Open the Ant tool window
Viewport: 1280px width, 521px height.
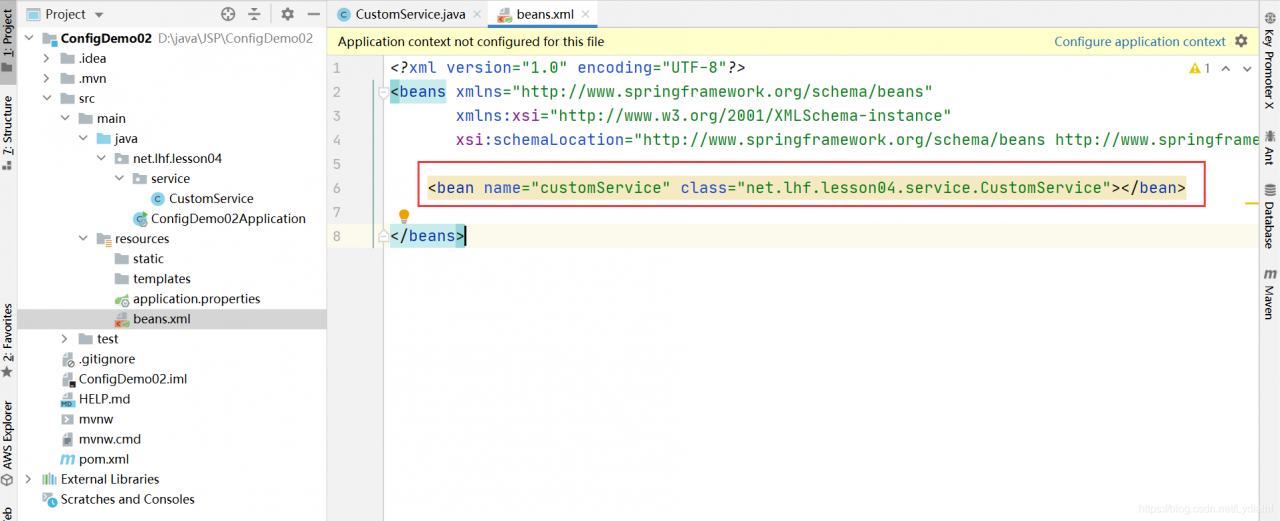(x=1270, y=146)
